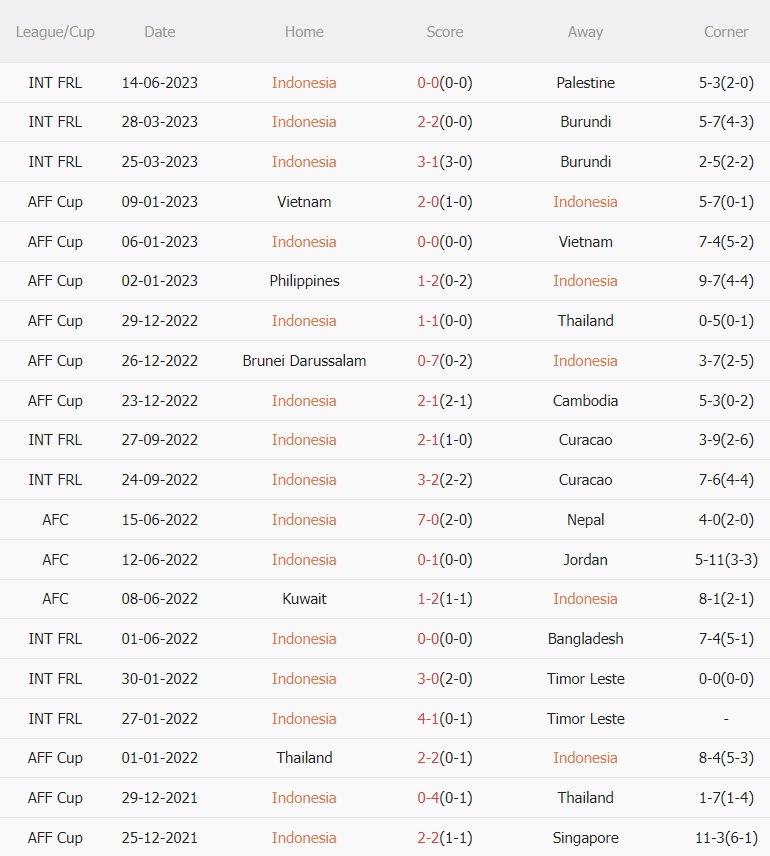Click the Nepal away team link
Viewport: 770px width, 856px height.
click(x=585, y=520)
